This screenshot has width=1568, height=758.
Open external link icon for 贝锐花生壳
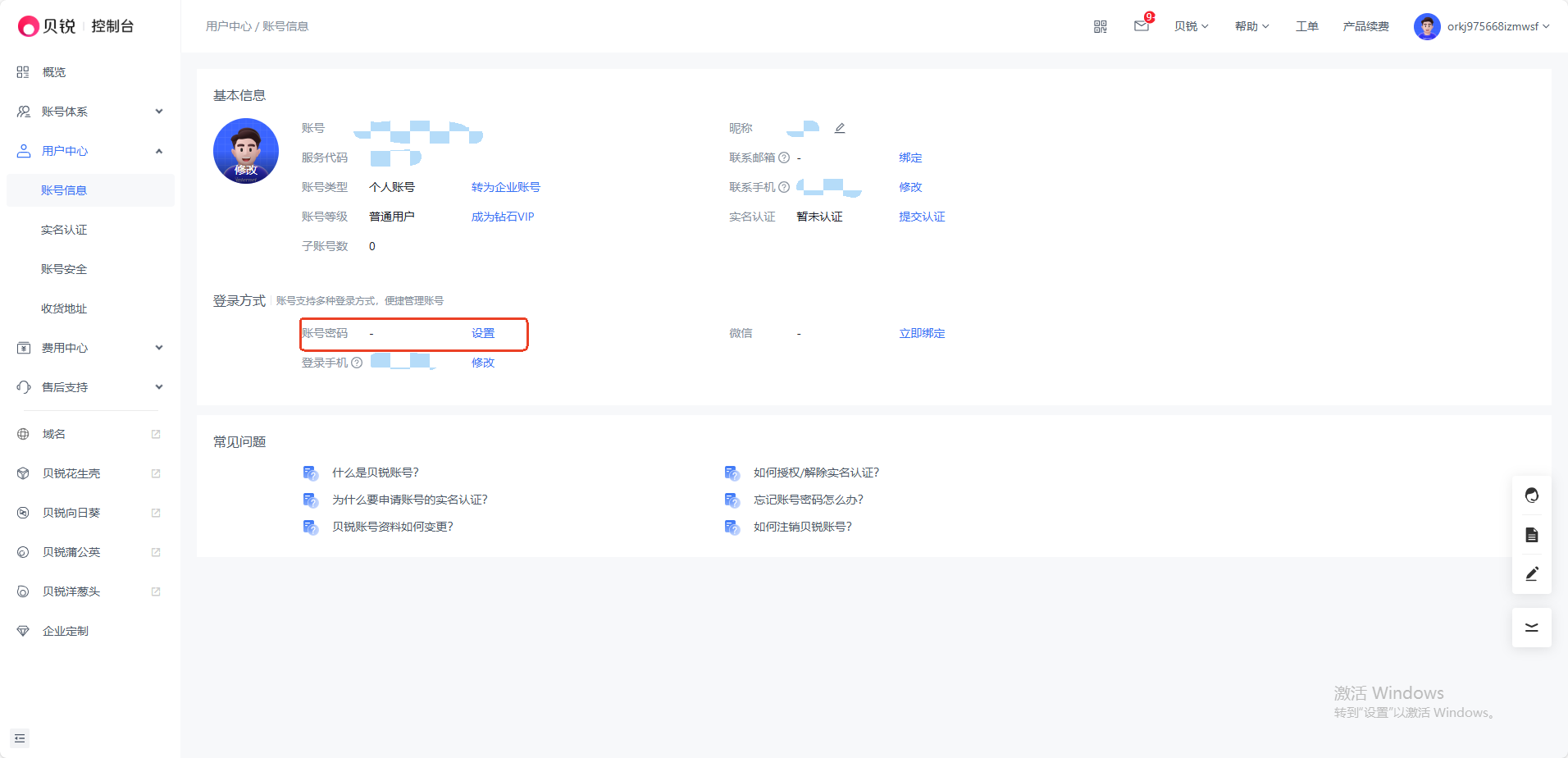click(156, 473)
